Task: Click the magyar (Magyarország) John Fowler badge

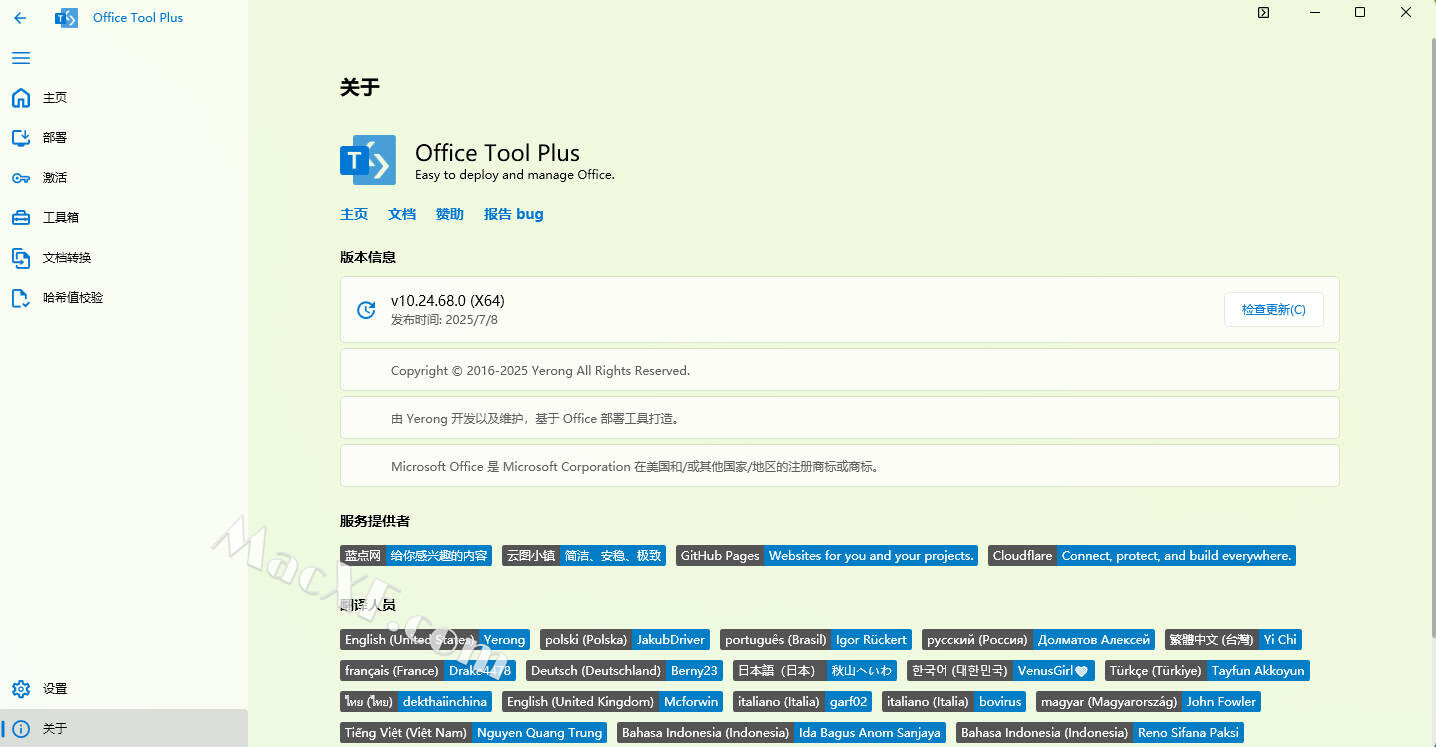Action: click(x=1148, y=702)
